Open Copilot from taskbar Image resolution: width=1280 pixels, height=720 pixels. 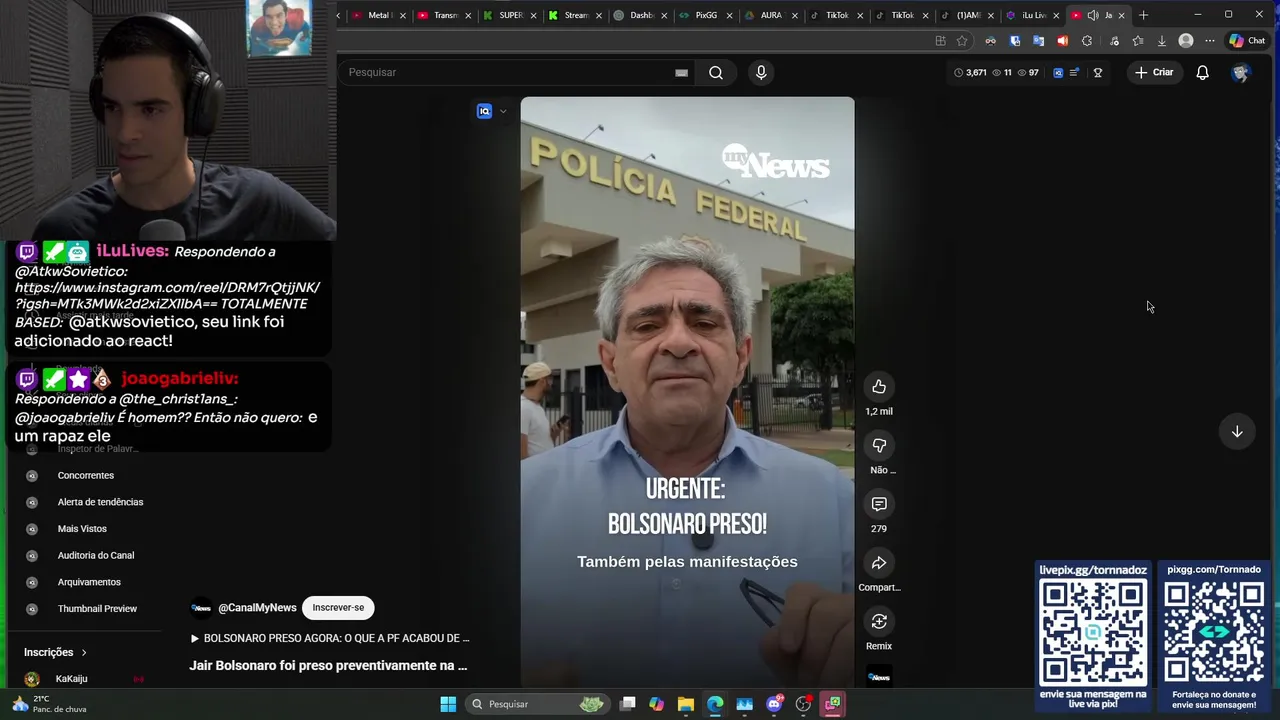(656, 704)
